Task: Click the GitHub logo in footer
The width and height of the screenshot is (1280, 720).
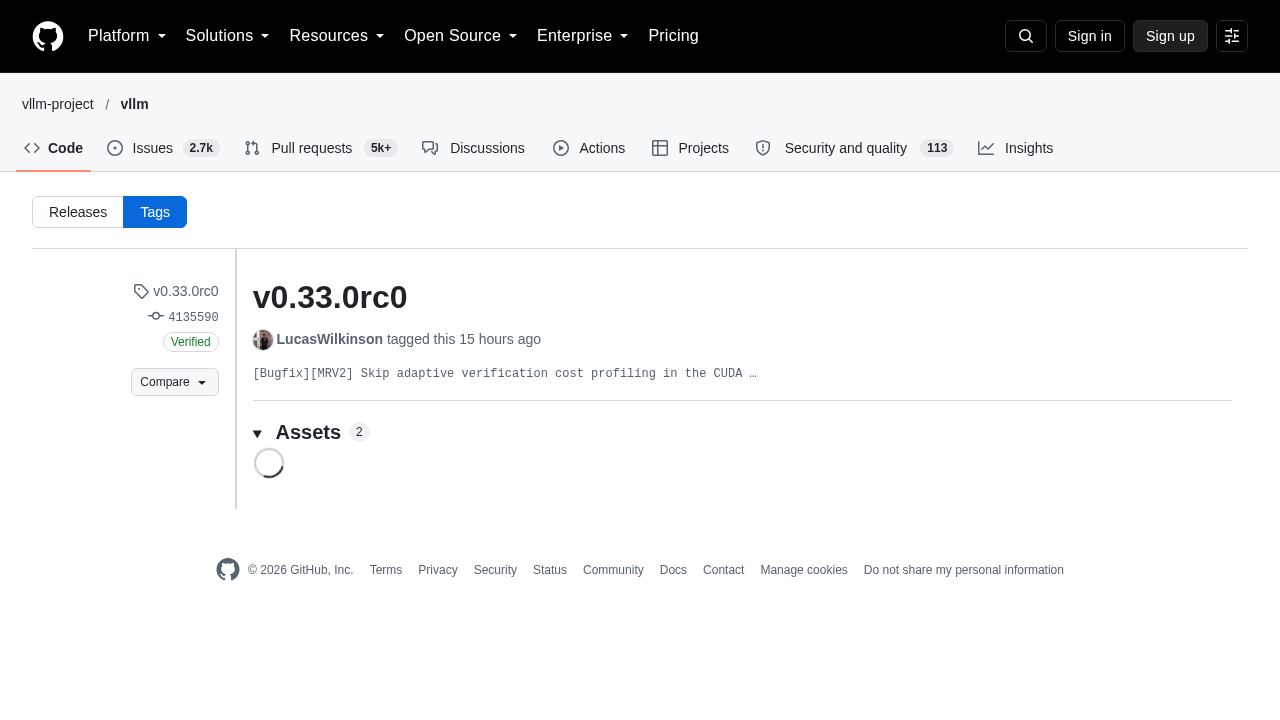Action: point(228,570)
